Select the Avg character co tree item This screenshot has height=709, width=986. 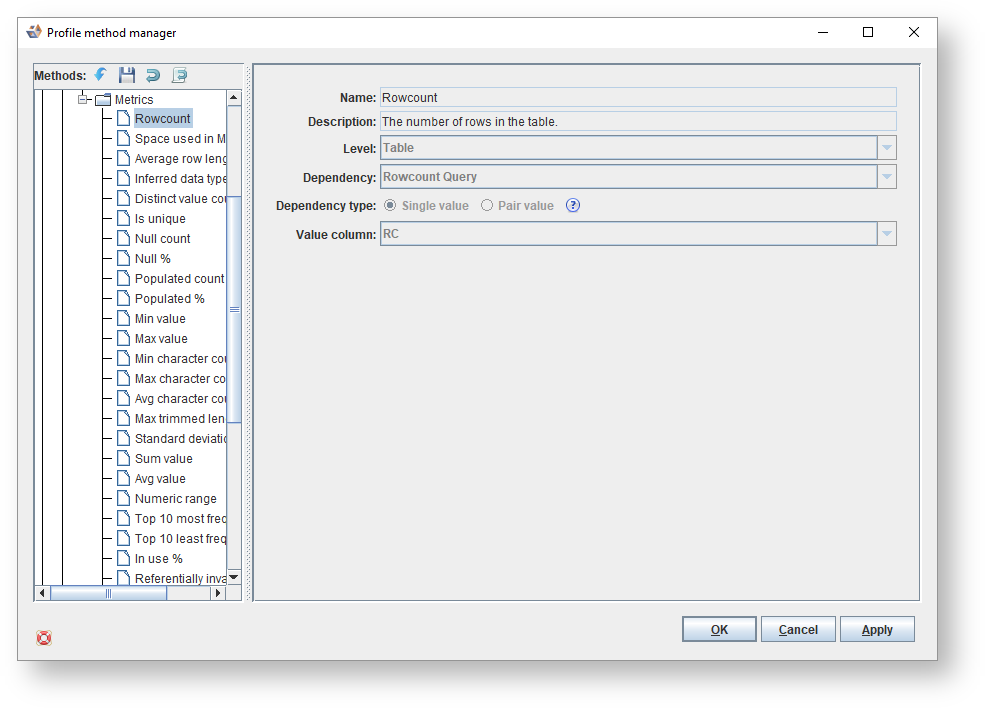click(x=180, y=398)
